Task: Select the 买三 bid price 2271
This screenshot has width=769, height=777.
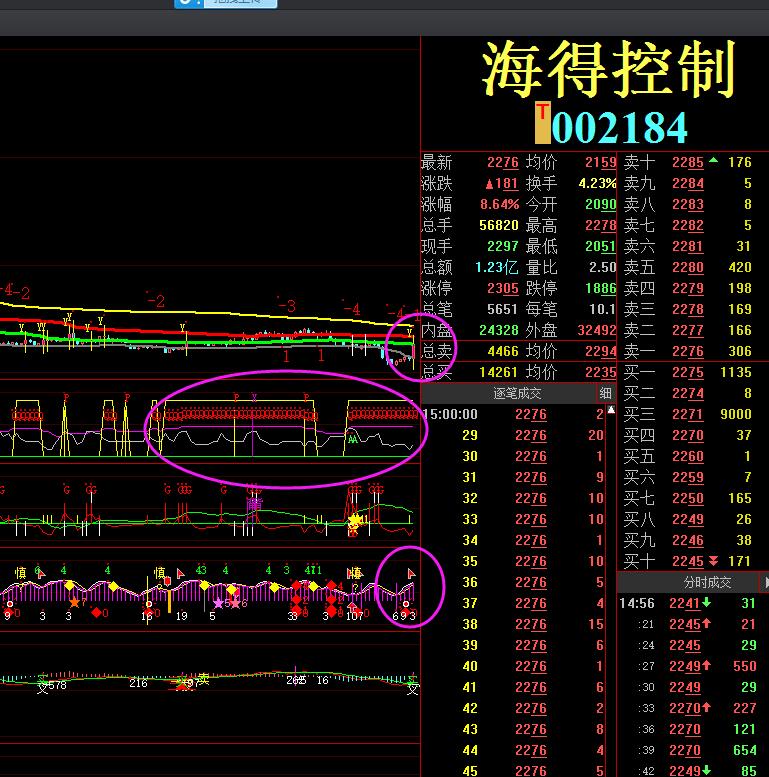Action: pos(688,414)
